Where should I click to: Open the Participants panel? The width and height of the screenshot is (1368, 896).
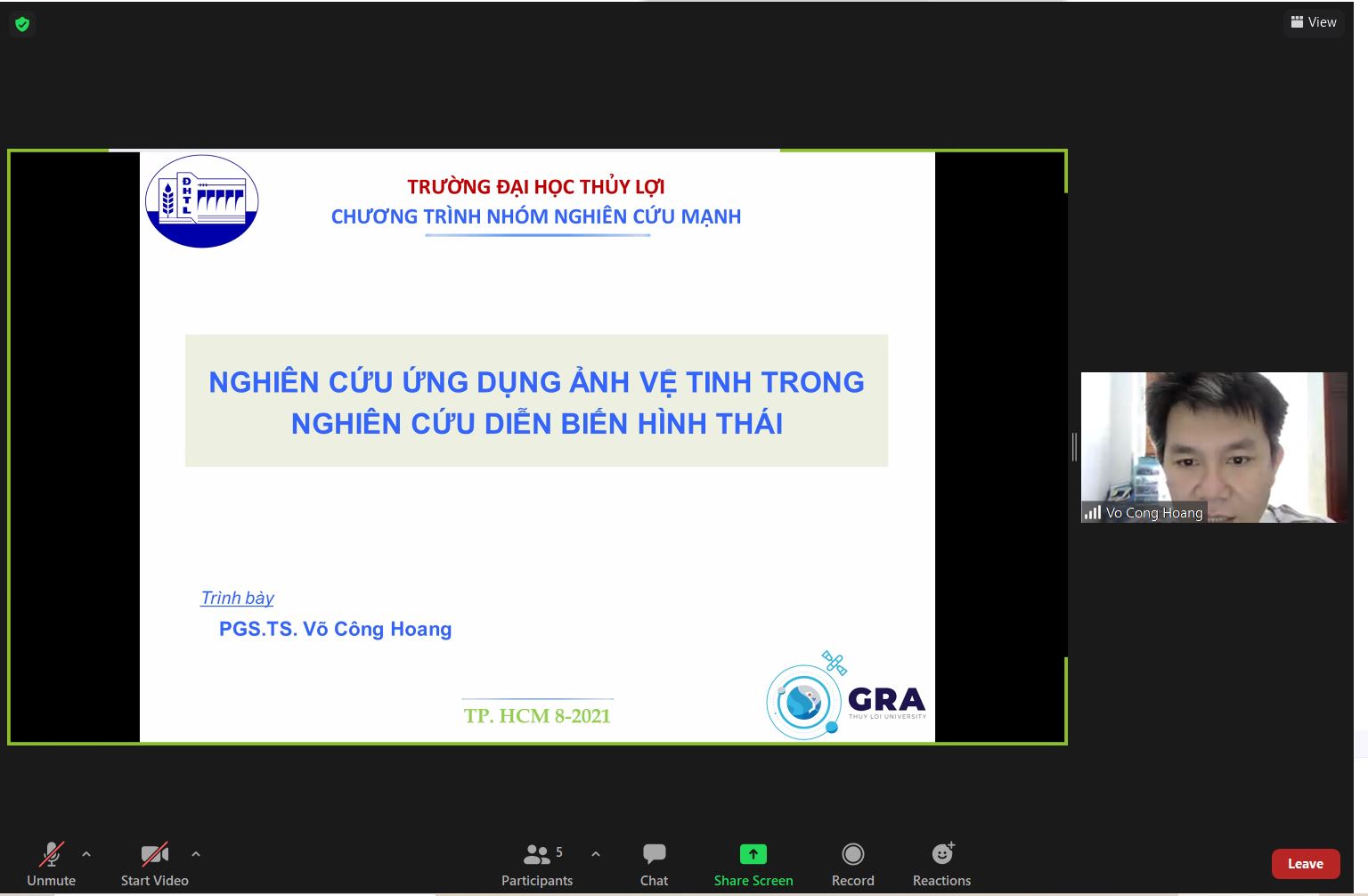536,864
